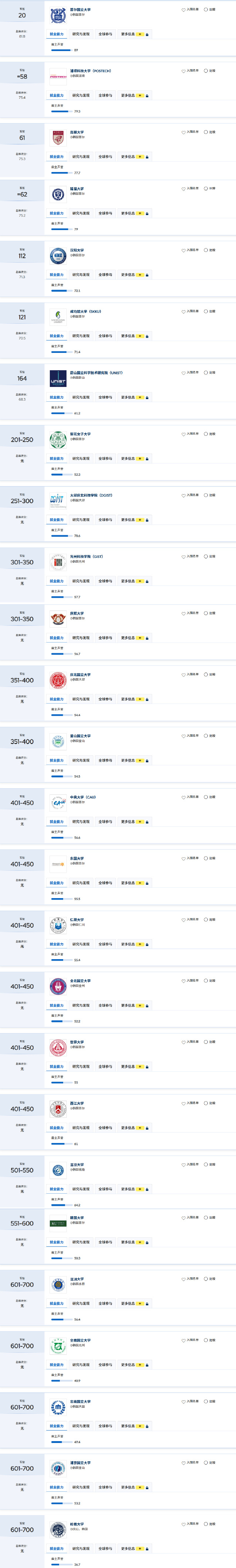
Task: Open the 浦项科技大学 (POSTECH) name link
Action: 90,71
